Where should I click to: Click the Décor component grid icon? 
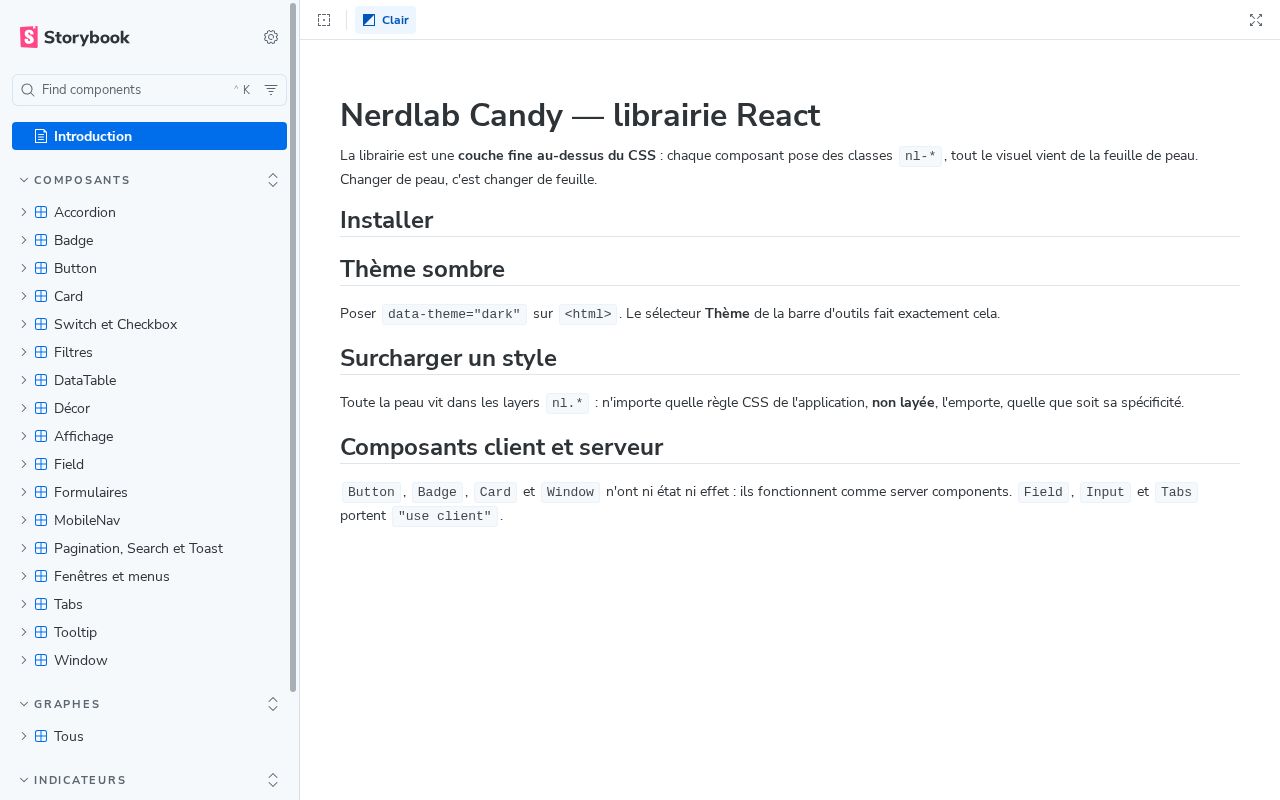(x=41, y=408)
